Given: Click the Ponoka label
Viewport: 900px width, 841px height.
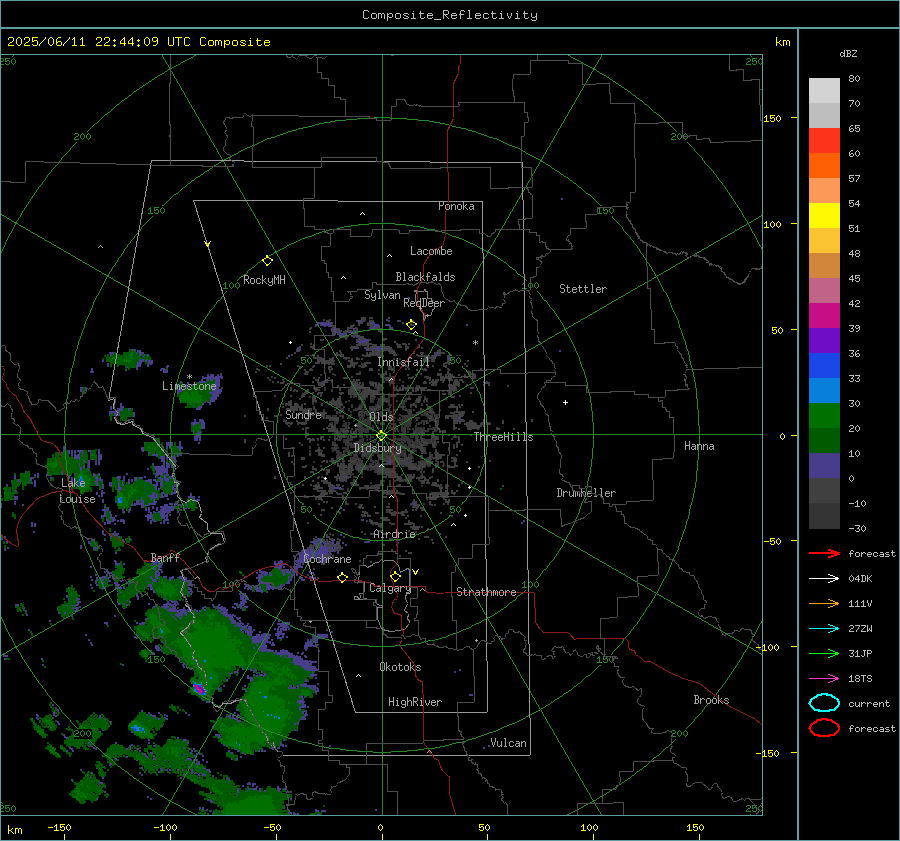Looking at the screenshot, I should click(456, 207).
